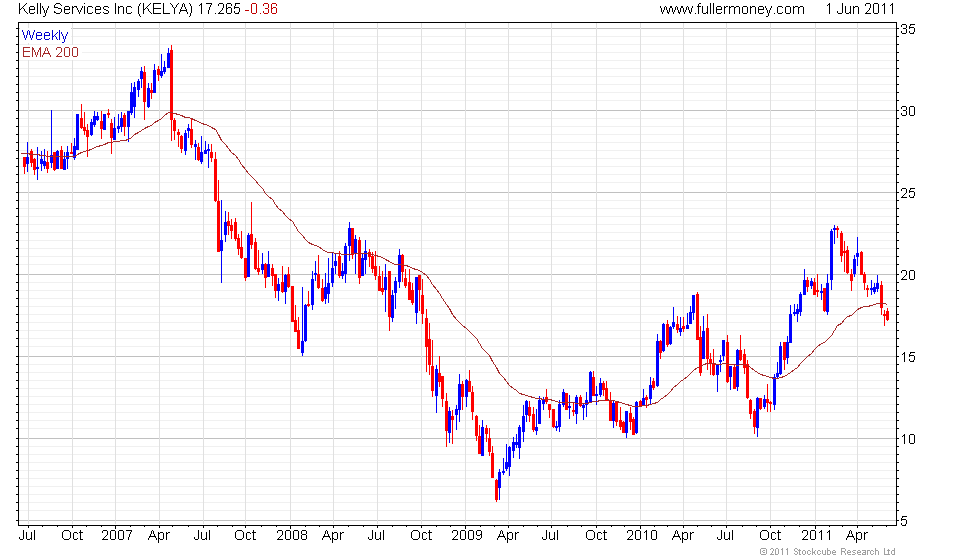Click the Stockcube Research Ltd copyright text

[827, 552]
